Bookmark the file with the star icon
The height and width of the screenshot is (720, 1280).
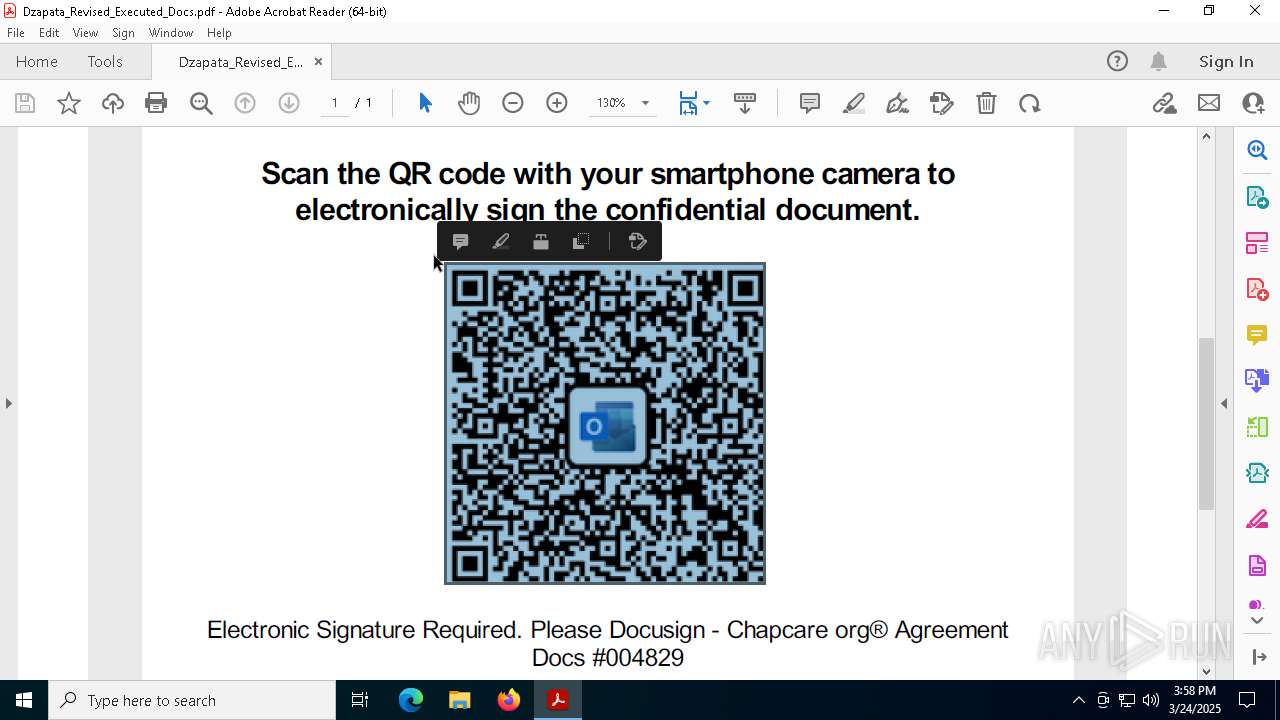pos(69,103)
